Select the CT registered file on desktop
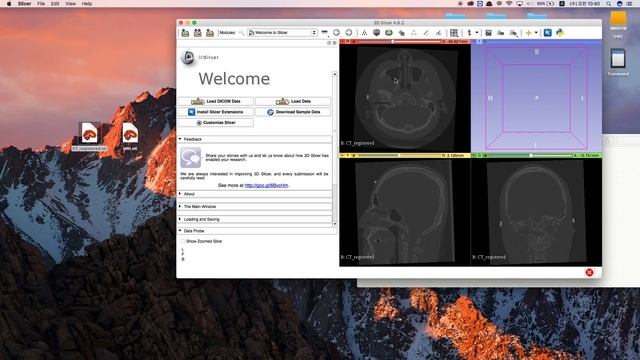640x360 pixels. (x=89, y=136)
